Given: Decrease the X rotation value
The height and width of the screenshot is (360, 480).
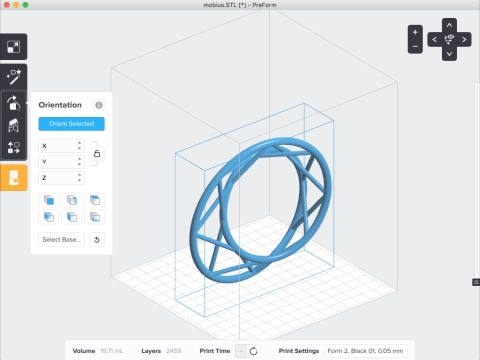Looking at the screenshot, I should coord(79,148).
